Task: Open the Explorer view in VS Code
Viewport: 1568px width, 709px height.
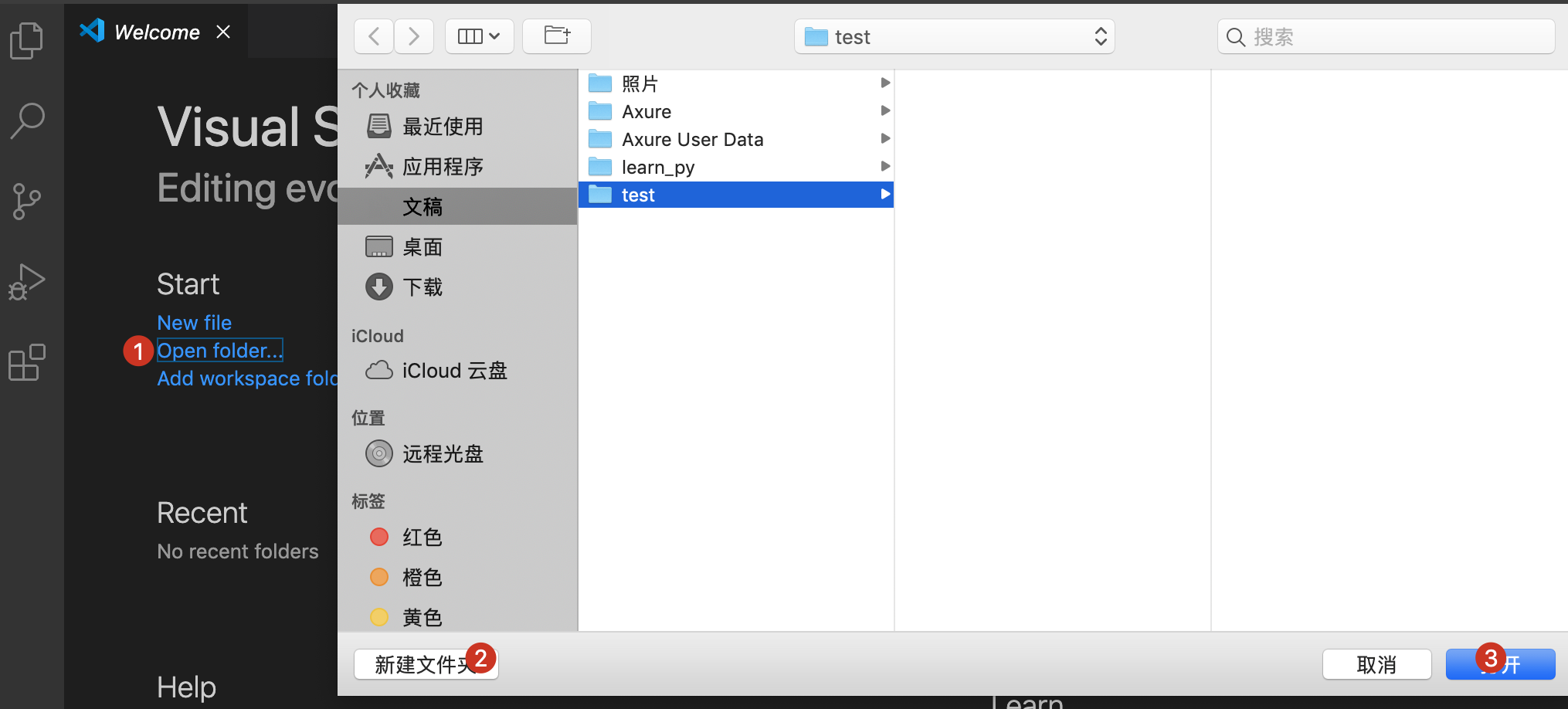Action: pyautogui.click(x=27, y=40)
